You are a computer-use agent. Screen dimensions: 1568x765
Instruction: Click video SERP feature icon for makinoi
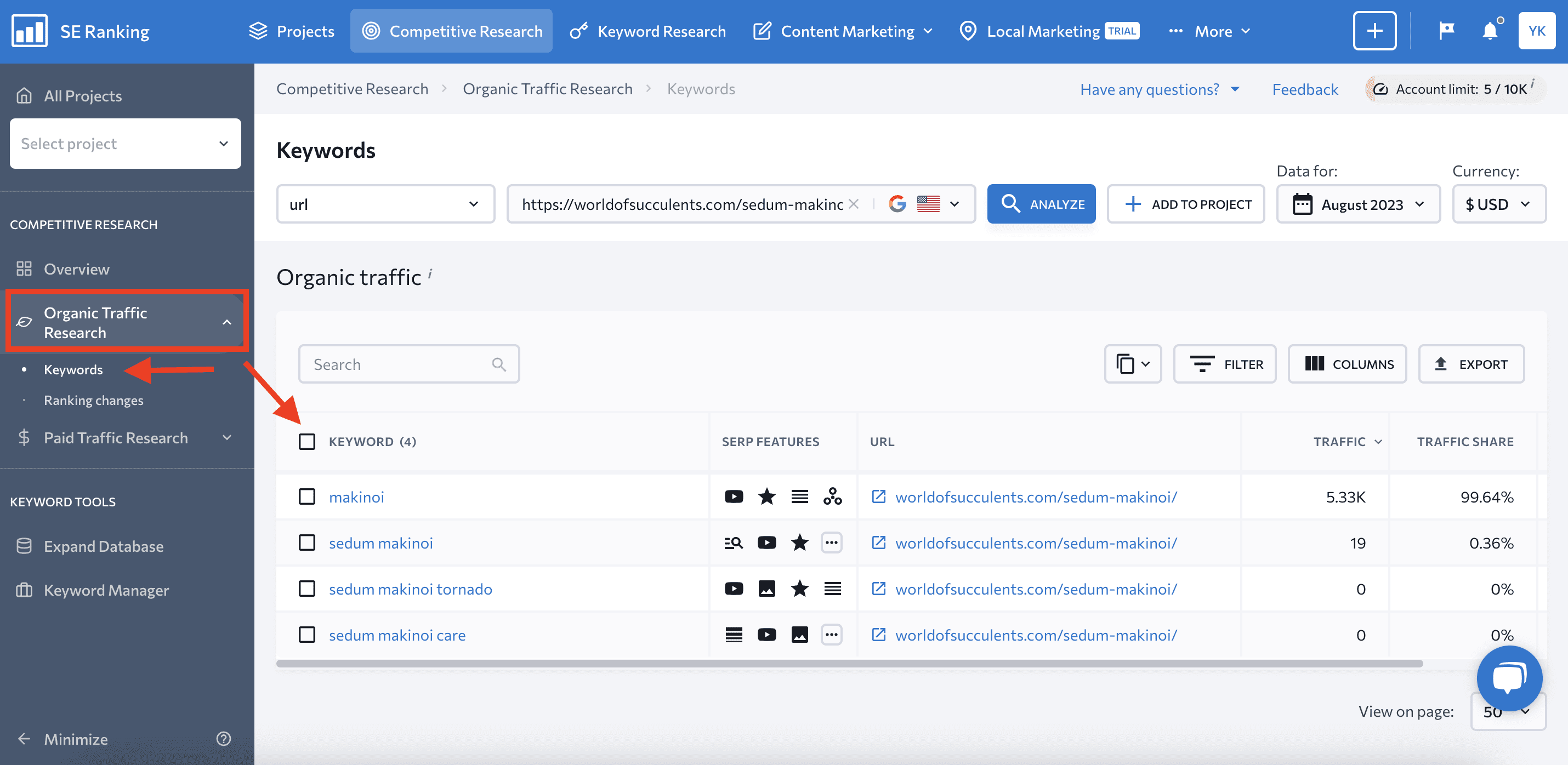734,496
